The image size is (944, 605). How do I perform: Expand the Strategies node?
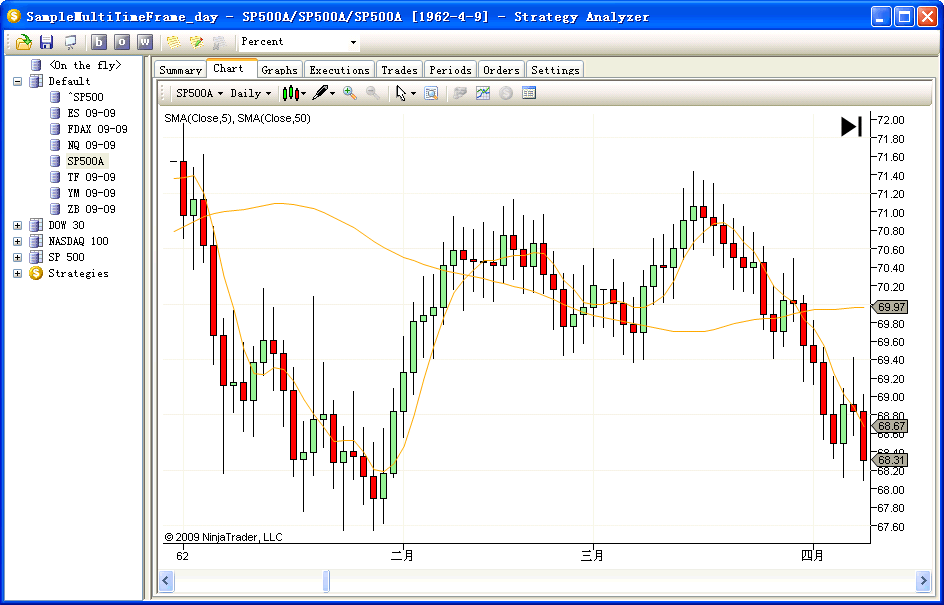(17, 273)
